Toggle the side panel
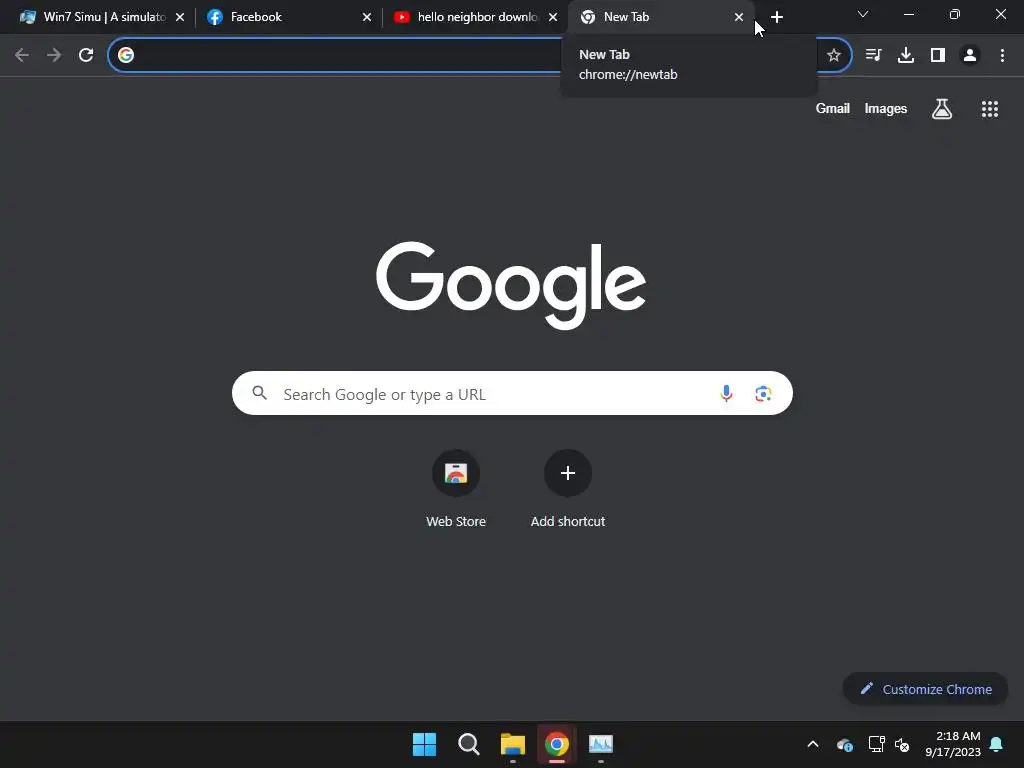The width and height of the screenshot is (1024, 768). coord(938,55)
